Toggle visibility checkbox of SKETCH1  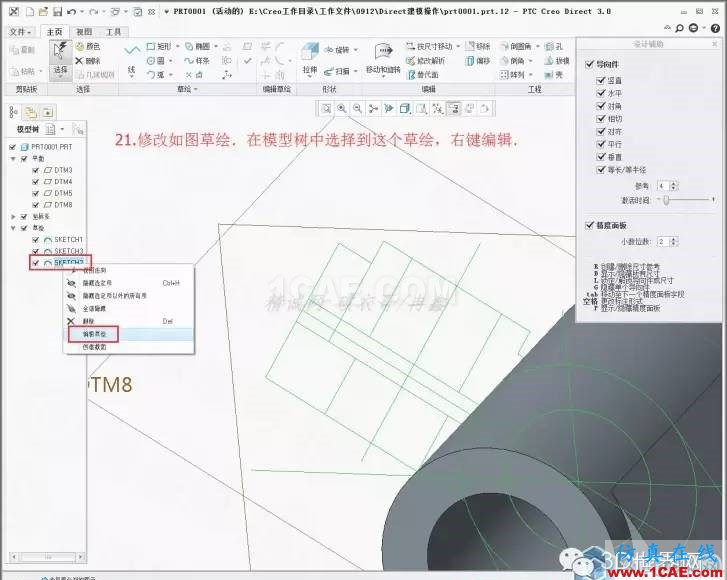point(36,240)
